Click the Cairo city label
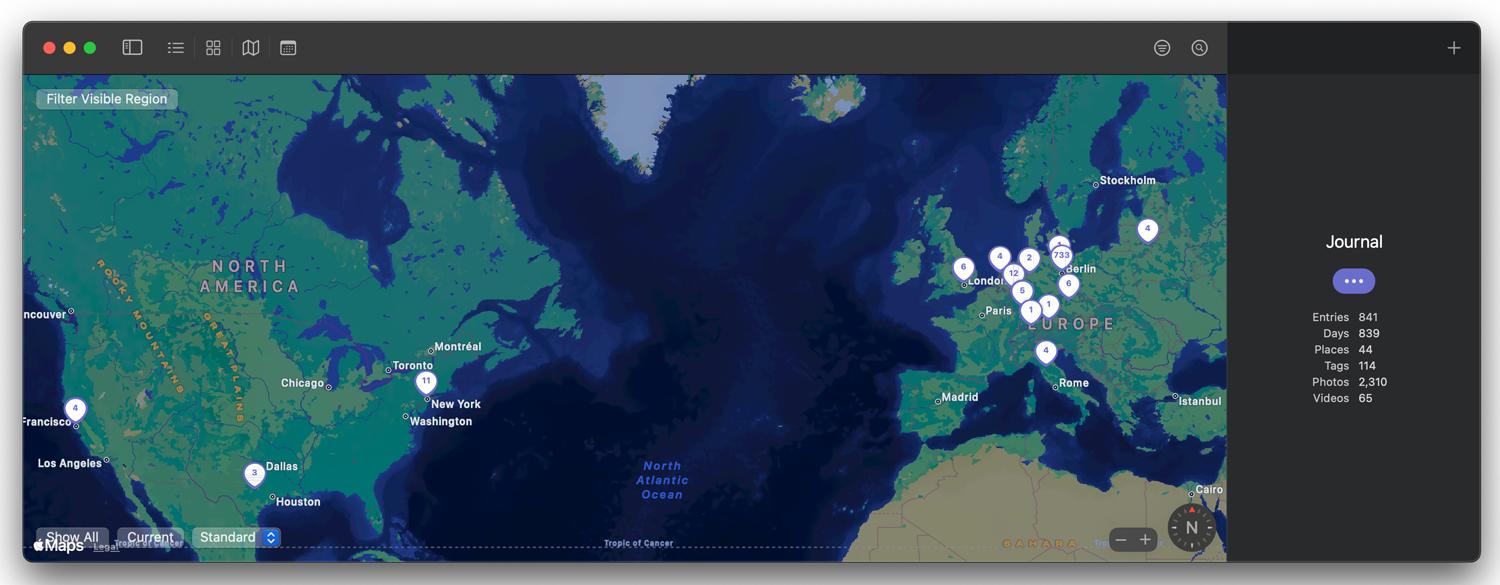The height and width of the screenshot is (585, 1500). coord(1209,490)
